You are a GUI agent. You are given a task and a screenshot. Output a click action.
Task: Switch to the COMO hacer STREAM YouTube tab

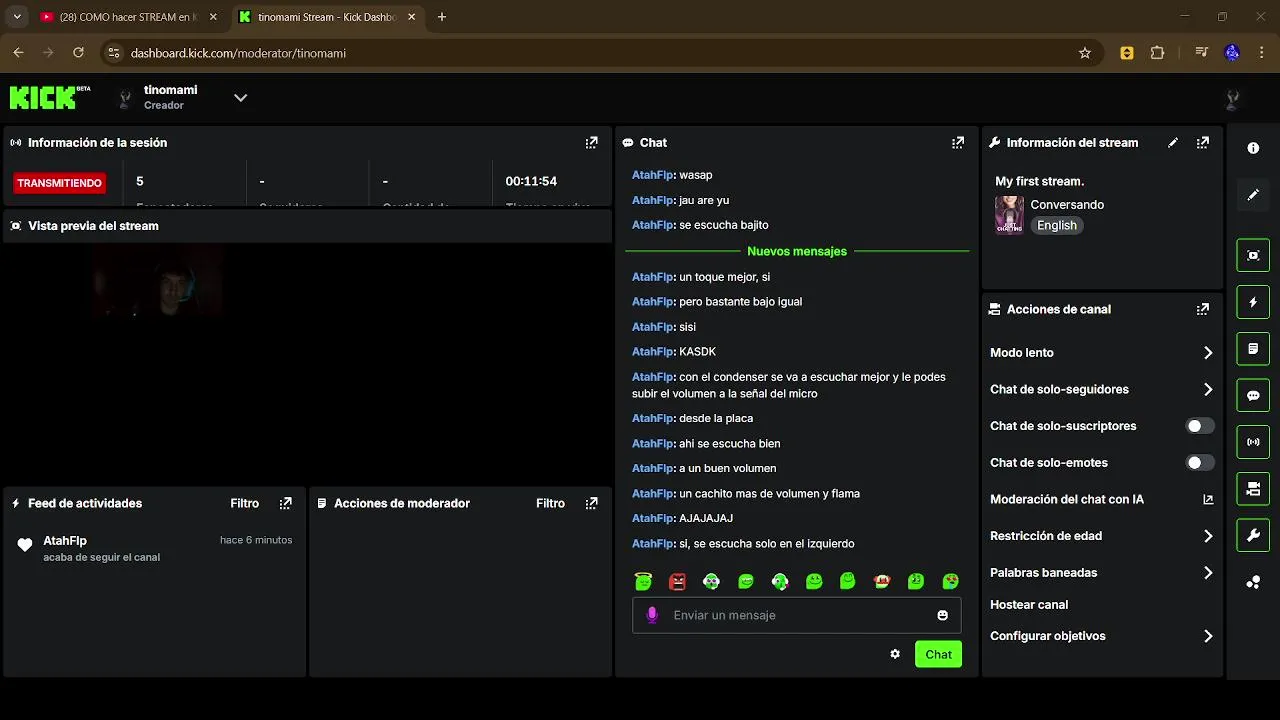point(128,17)
